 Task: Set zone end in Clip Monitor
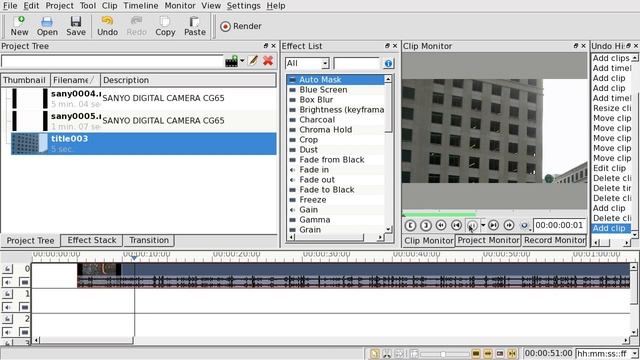click(x=425, y=225)
